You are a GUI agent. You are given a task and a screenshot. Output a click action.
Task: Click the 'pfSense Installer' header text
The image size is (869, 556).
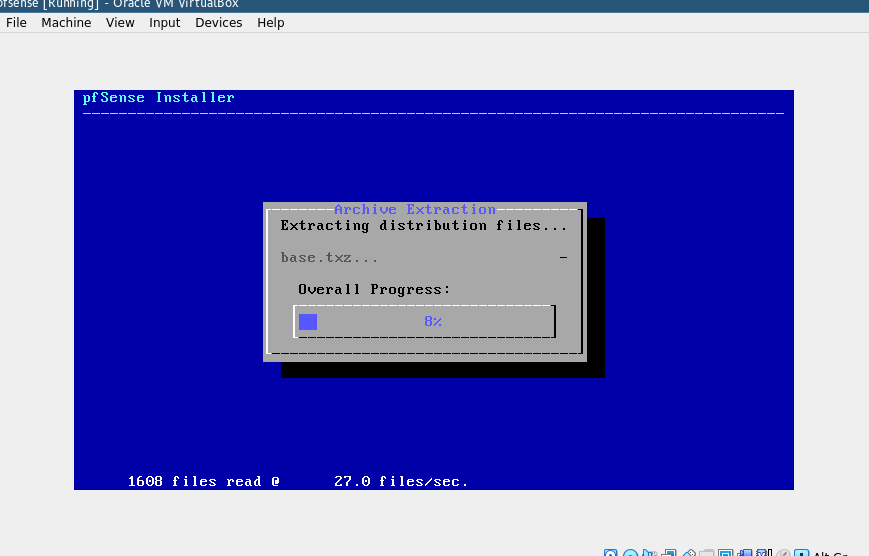[159, 98]
